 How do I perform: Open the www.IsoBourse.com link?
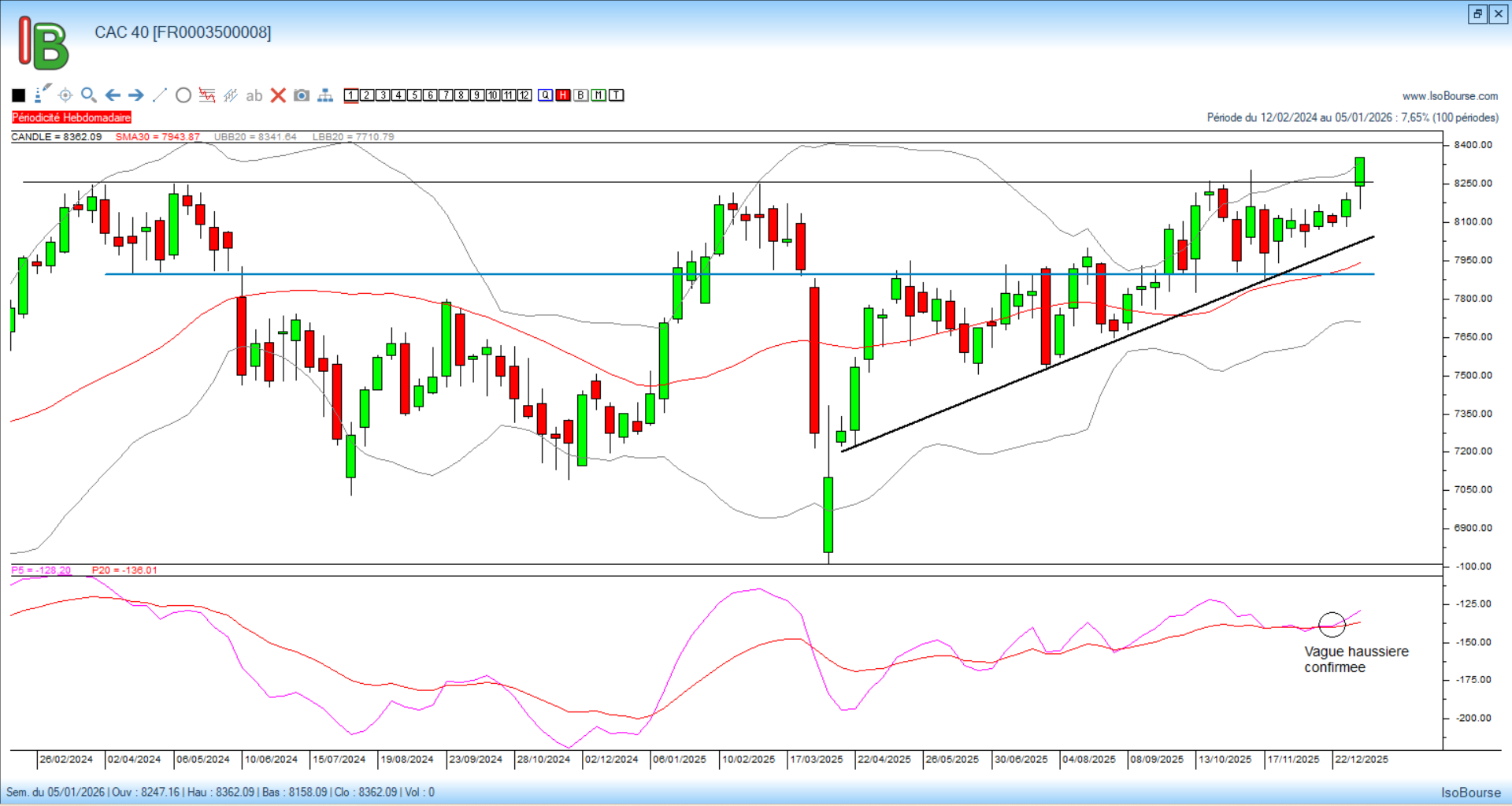click(1450, 96)
